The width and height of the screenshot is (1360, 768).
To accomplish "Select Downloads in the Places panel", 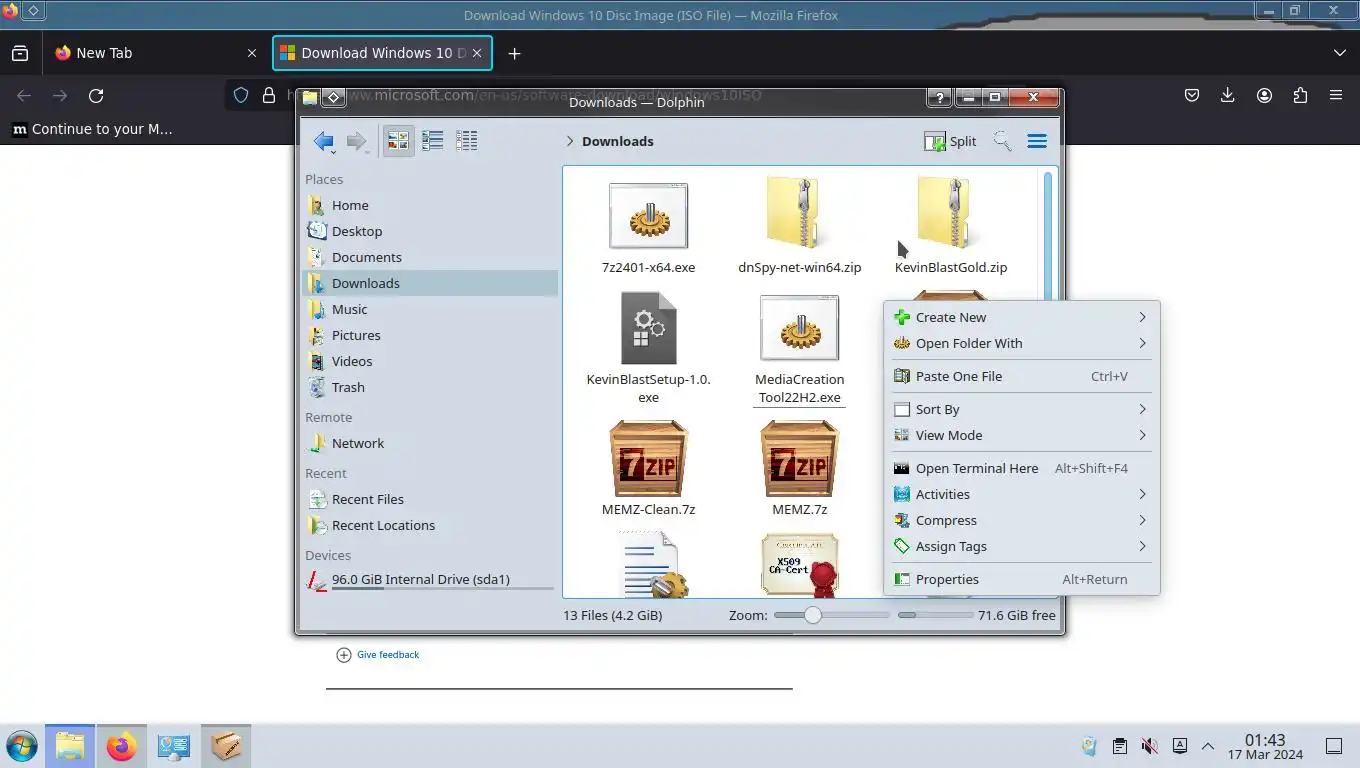I will point(430,283).
